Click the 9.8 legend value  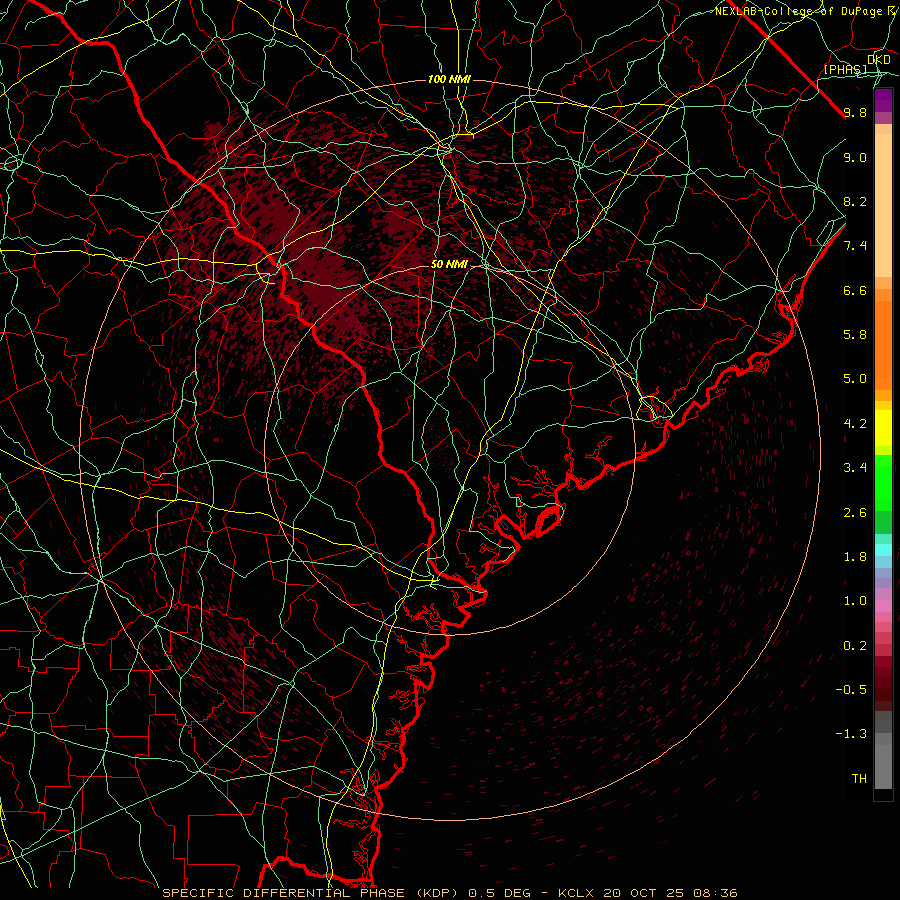(855, 113)
